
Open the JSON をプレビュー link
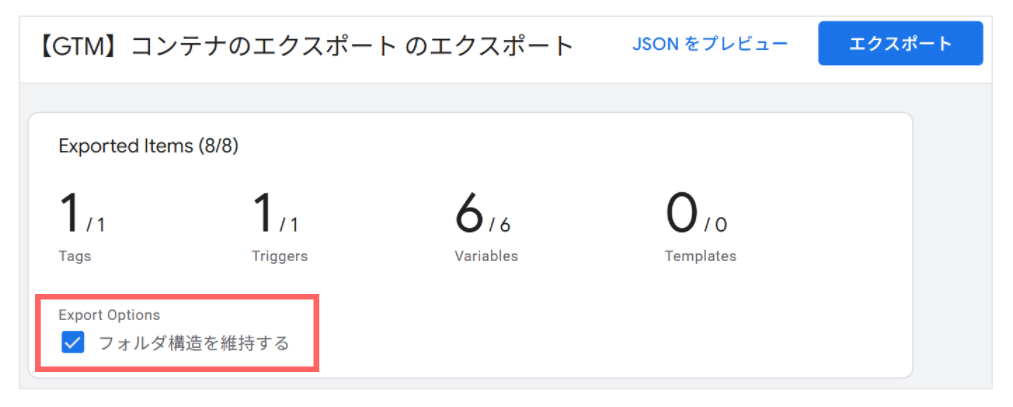click(x=710, y=45)
